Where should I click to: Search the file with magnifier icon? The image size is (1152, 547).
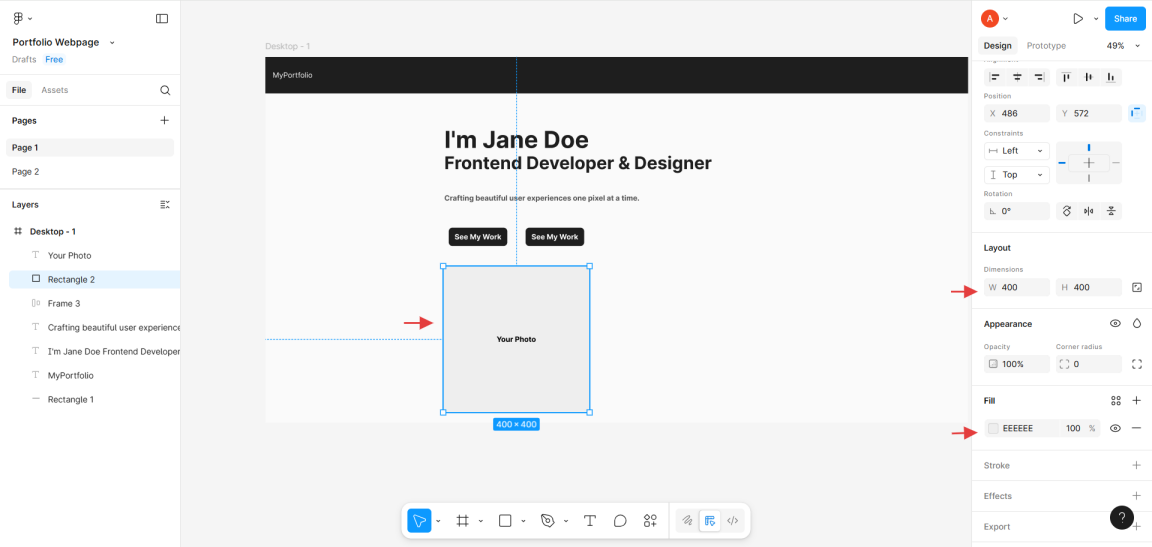(165, 90)
